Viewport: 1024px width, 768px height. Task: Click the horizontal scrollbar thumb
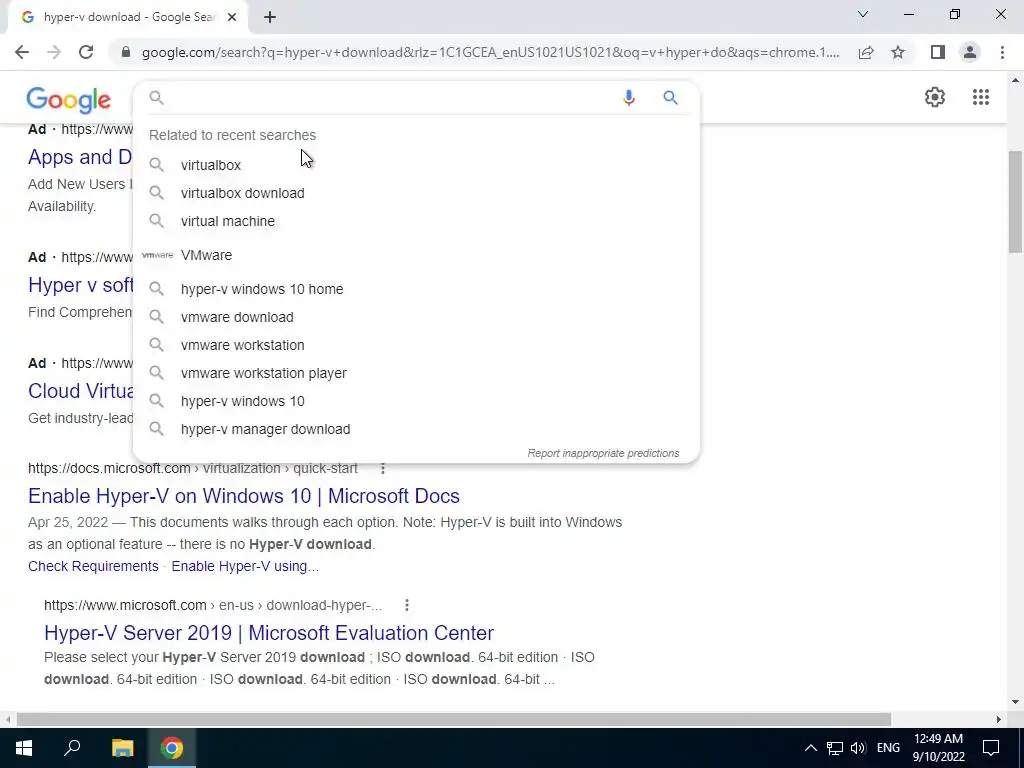(x=453, y=720)
